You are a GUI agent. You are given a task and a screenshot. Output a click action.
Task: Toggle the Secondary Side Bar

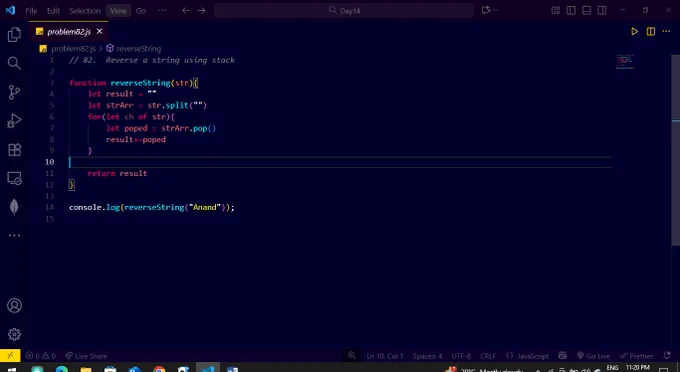602,10
